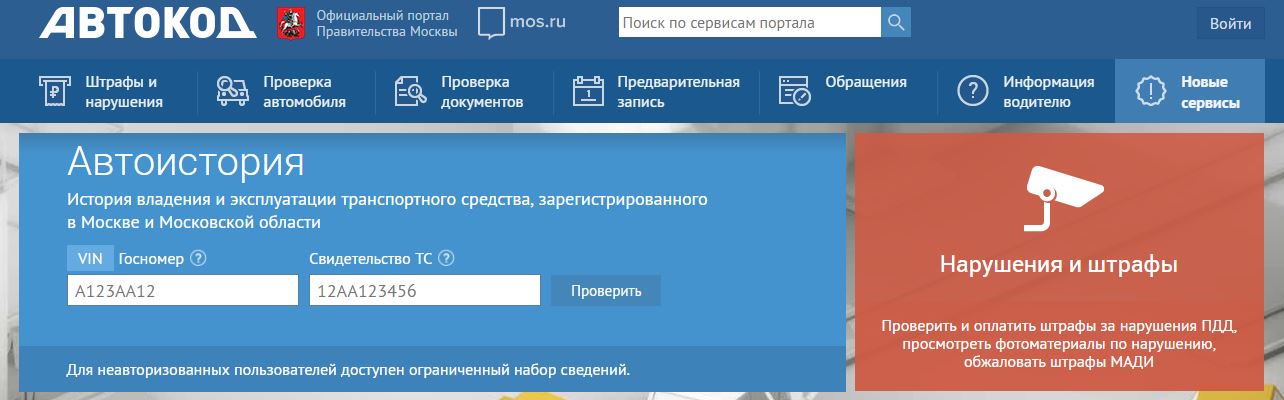Screen dimensions: 1284x400
Task: Click the Проверить button
Action: tap(606, 291)
